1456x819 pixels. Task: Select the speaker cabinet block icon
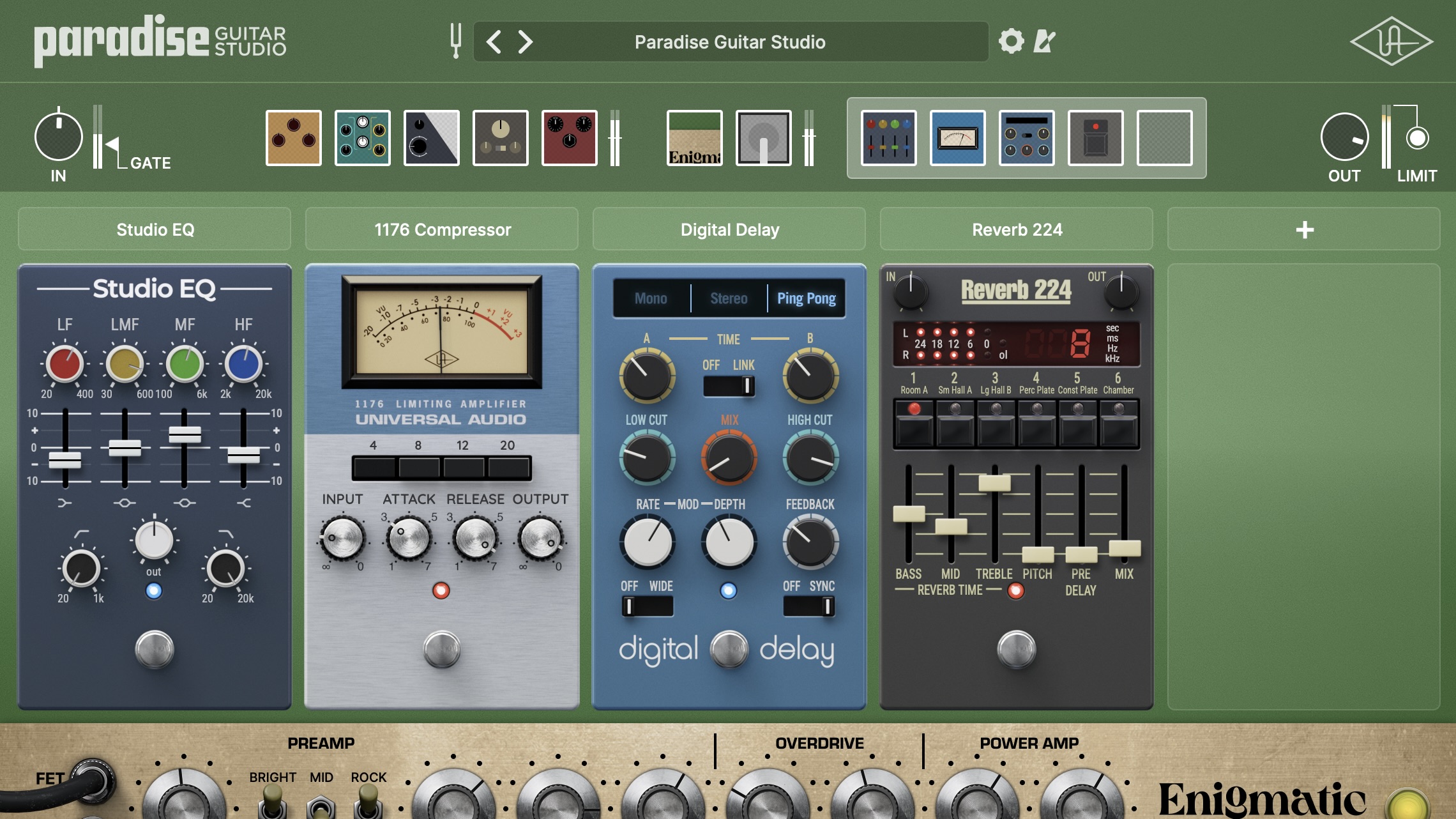(763, 138)
